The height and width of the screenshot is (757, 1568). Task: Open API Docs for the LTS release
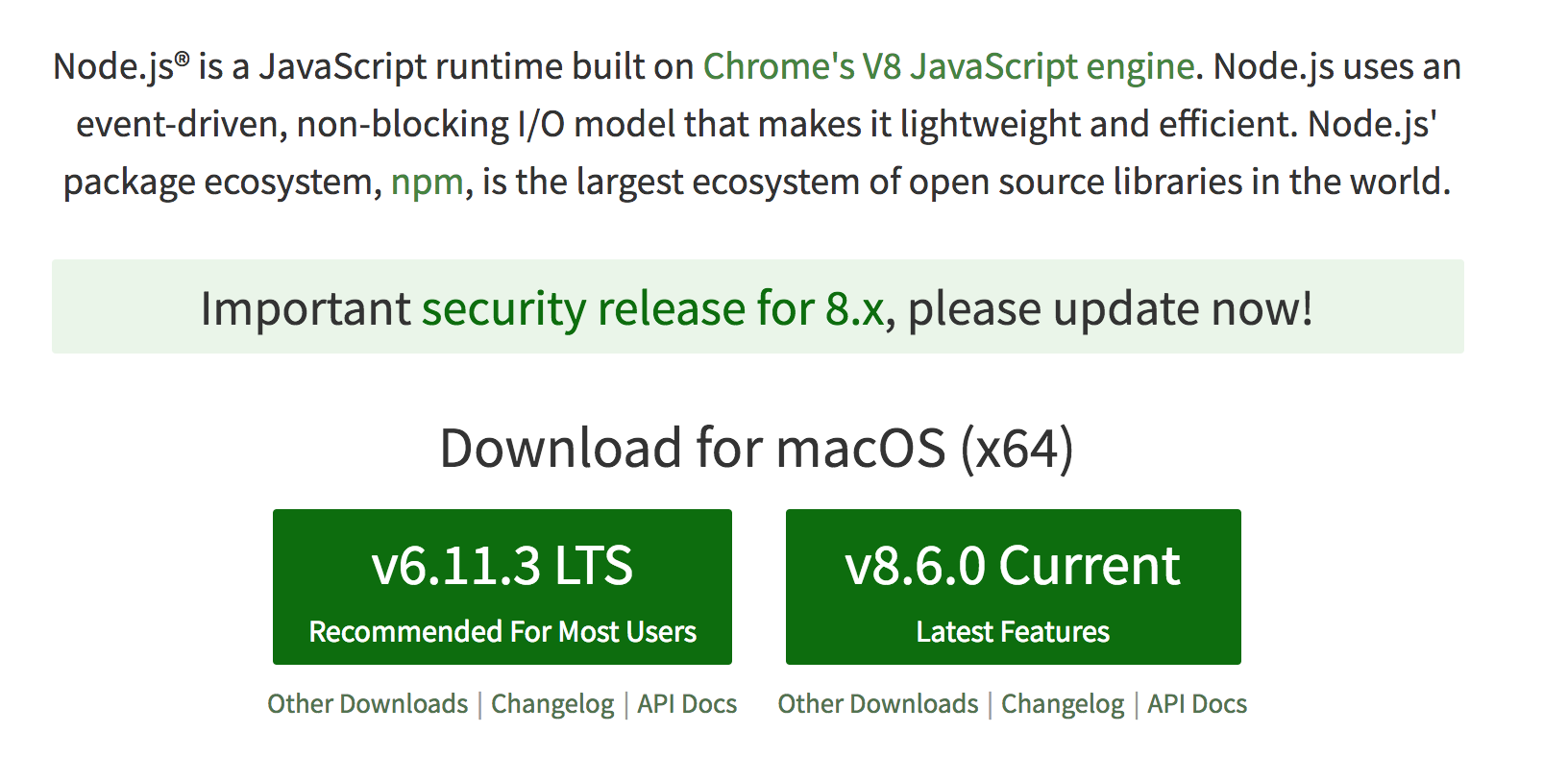(x=687, y=704)
